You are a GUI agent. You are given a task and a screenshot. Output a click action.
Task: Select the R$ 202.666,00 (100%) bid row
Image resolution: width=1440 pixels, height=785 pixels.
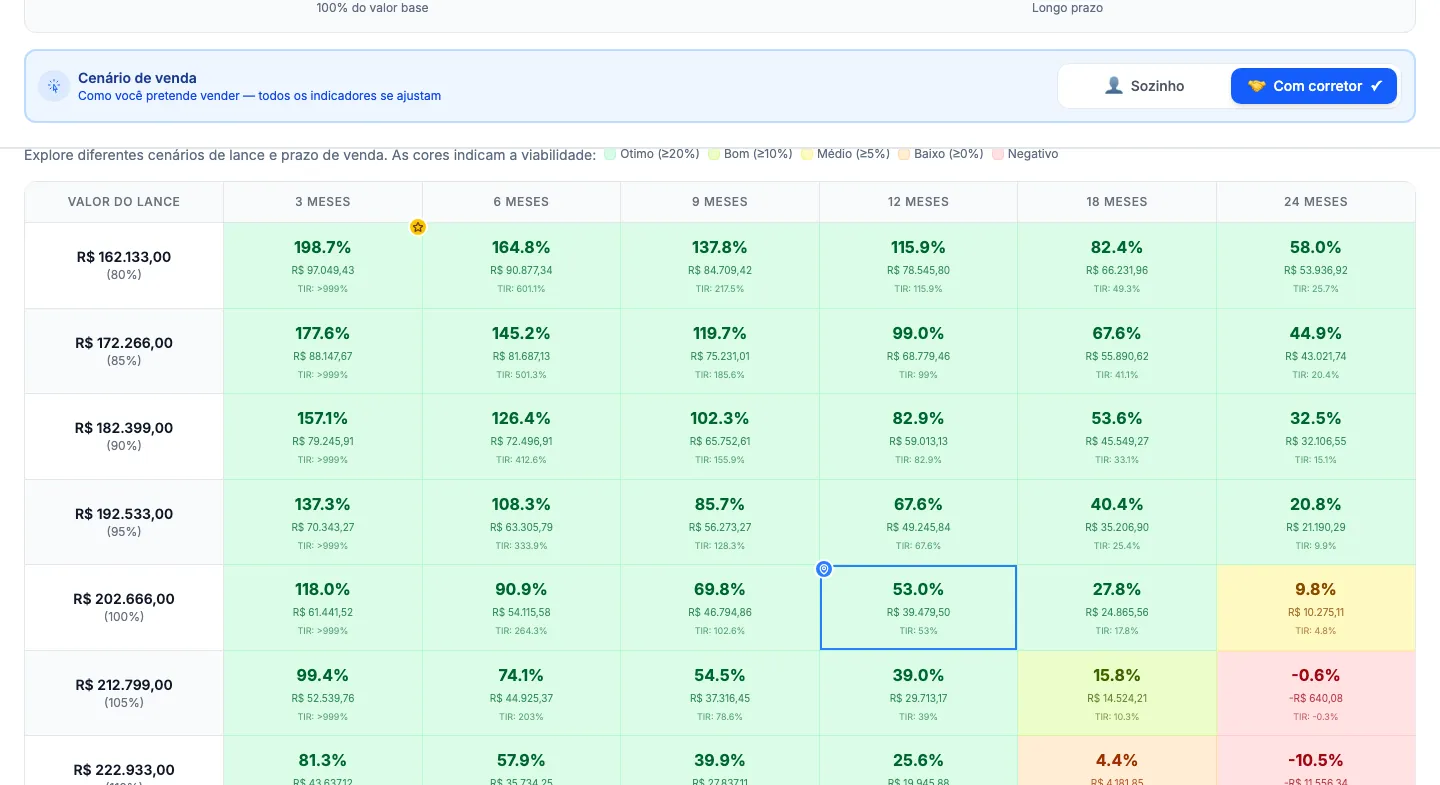(x=124, y=607)
